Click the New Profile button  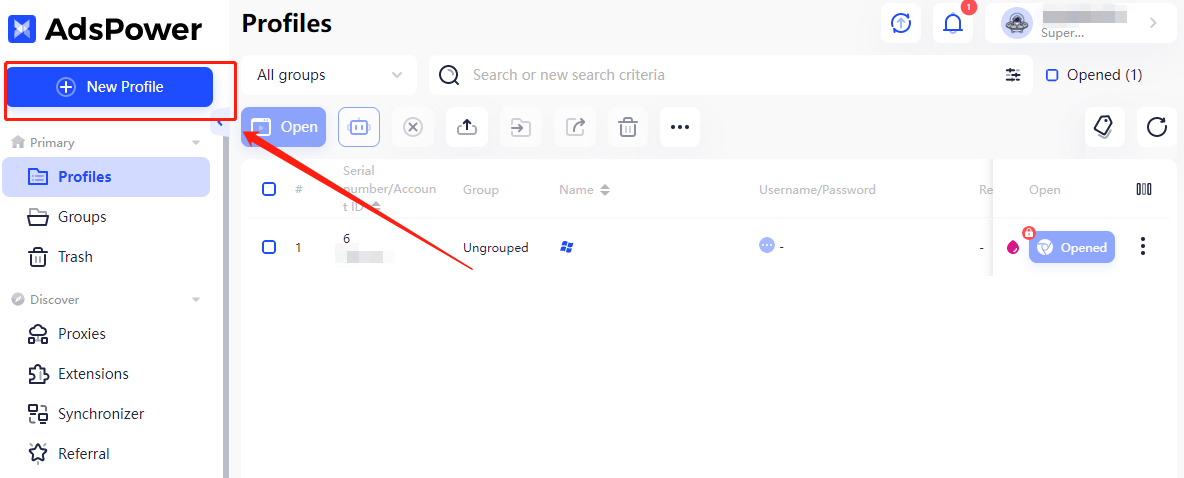(110, 87)
